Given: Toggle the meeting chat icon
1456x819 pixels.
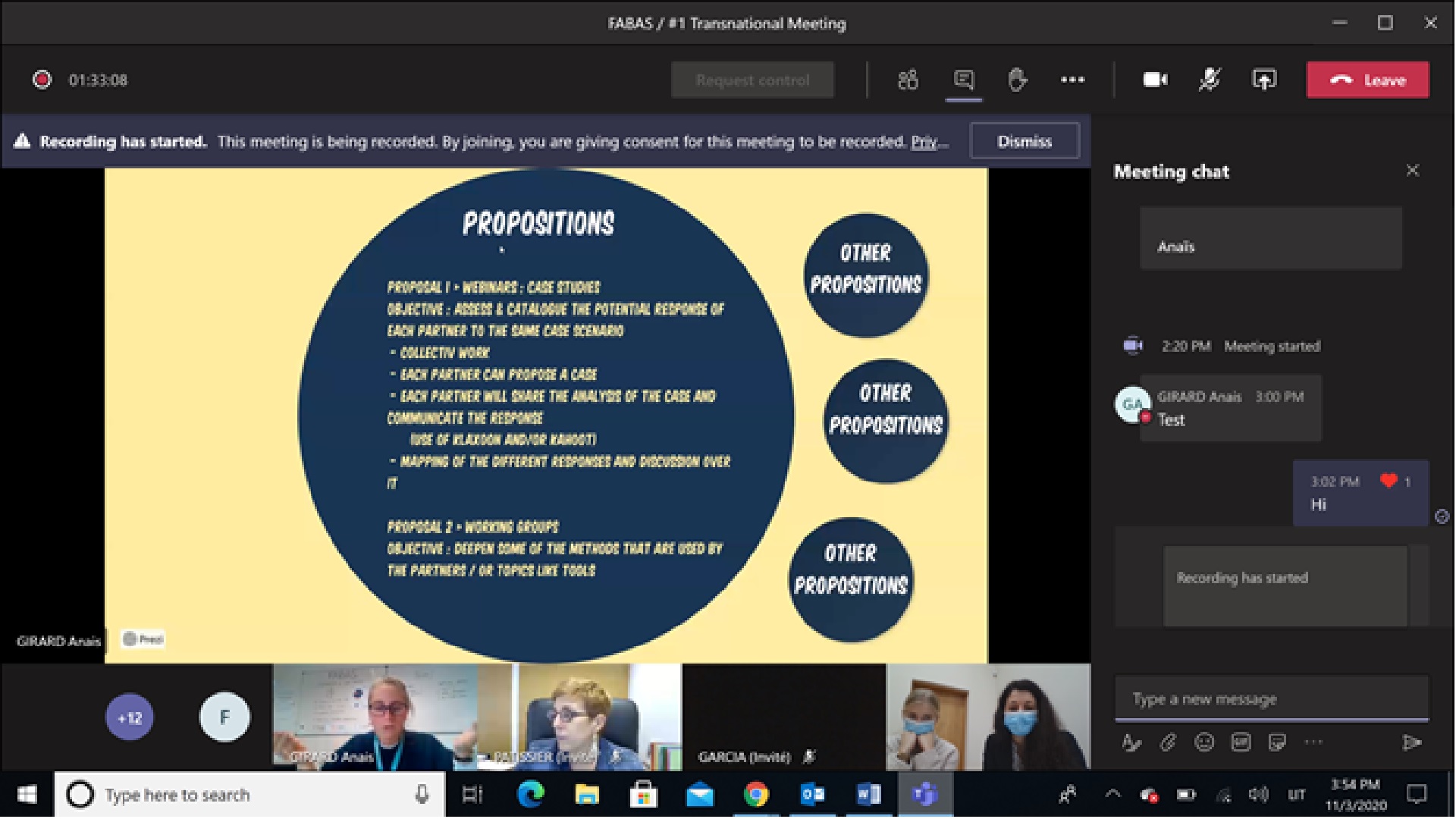Looking at the screenshot, I should point(964,80).
